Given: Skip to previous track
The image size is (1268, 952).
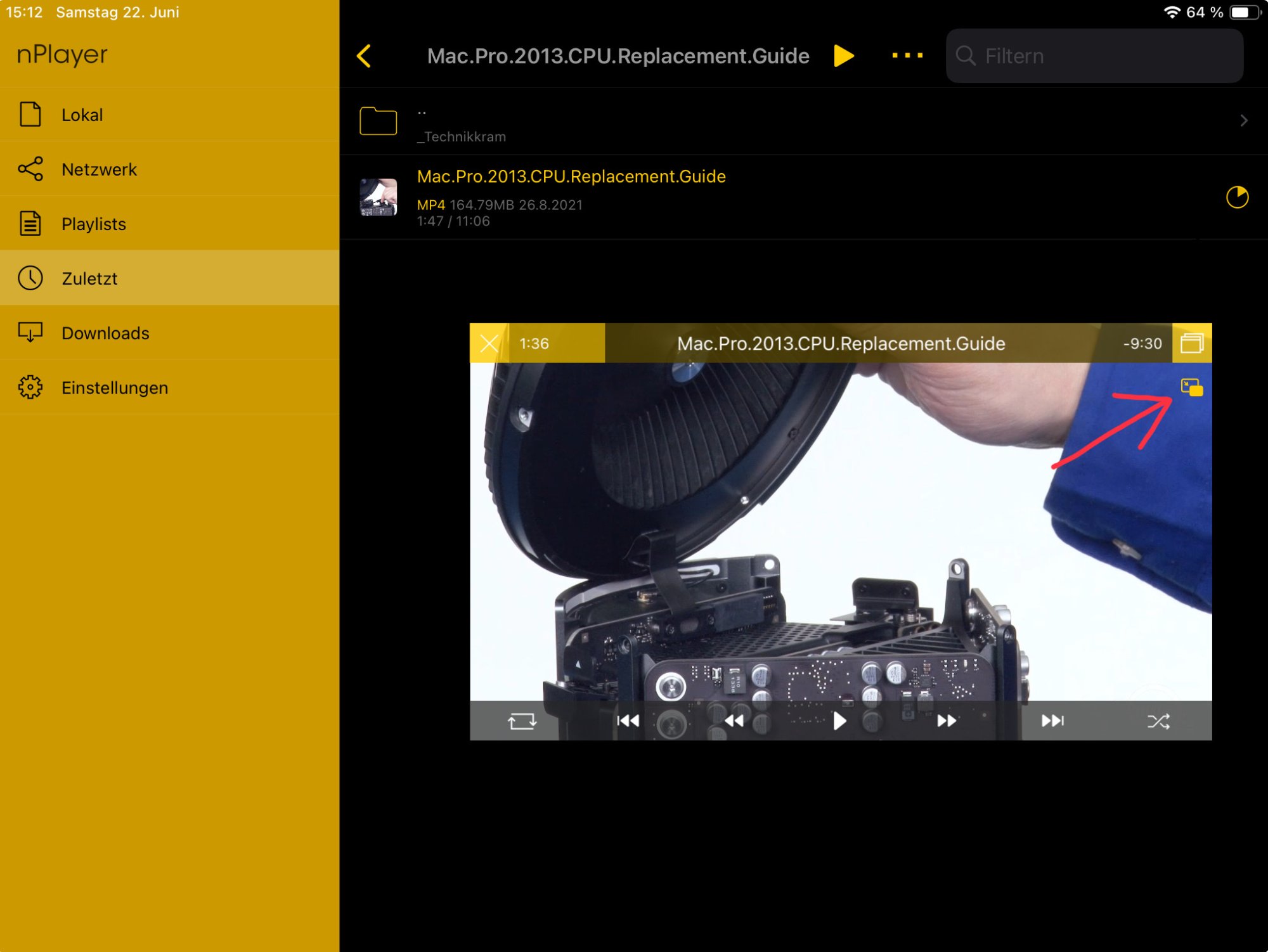Looking at the screenshot, I should pos(628,721).
